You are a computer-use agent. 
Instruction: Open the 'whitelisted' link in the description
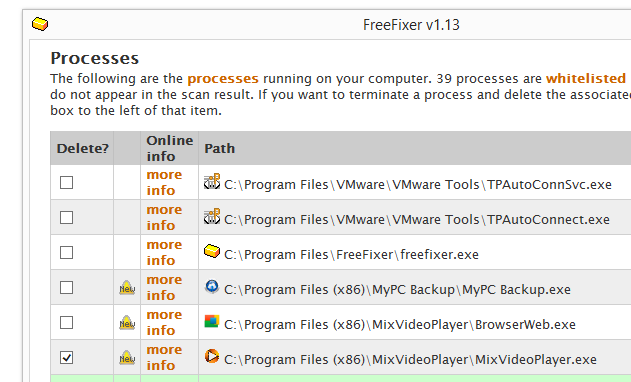586,78
